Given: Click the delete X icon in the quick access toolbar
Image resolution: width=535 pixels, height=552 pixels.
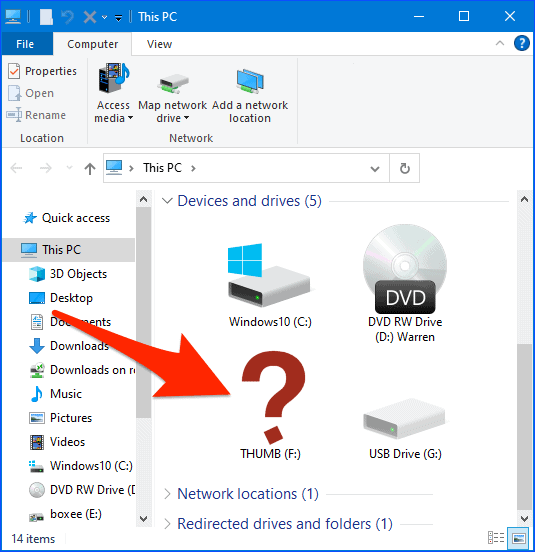Looking at the screenshot, I should coord(90,17).
